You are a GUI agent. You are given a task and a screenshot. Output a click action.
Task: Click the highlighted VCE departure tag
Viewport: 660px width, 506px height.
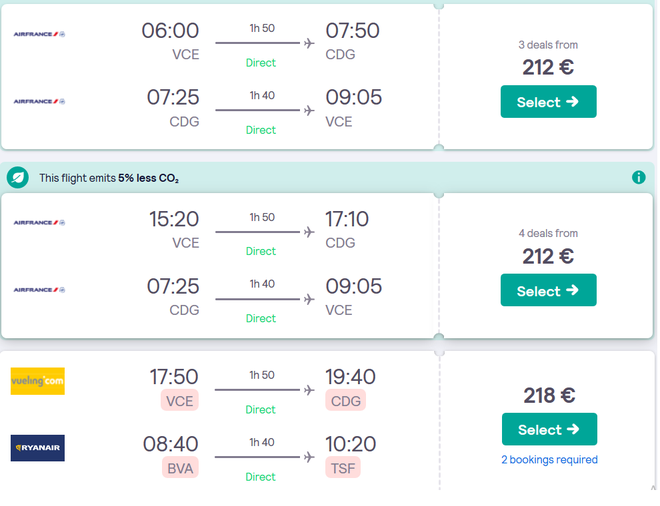click(180, 401)
